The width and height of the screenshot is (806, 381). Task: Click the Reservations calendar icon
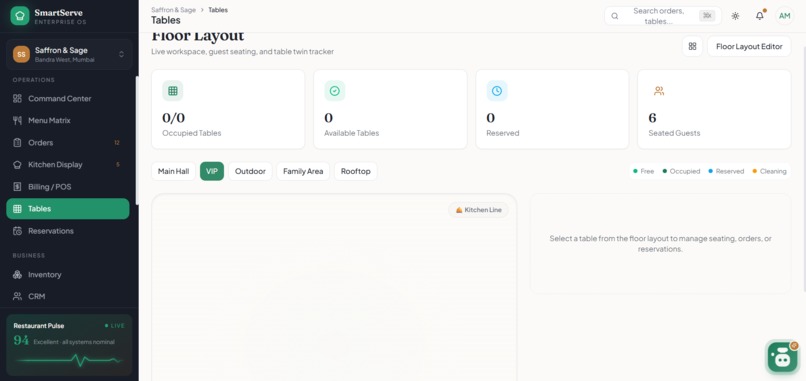pos(17,231)
